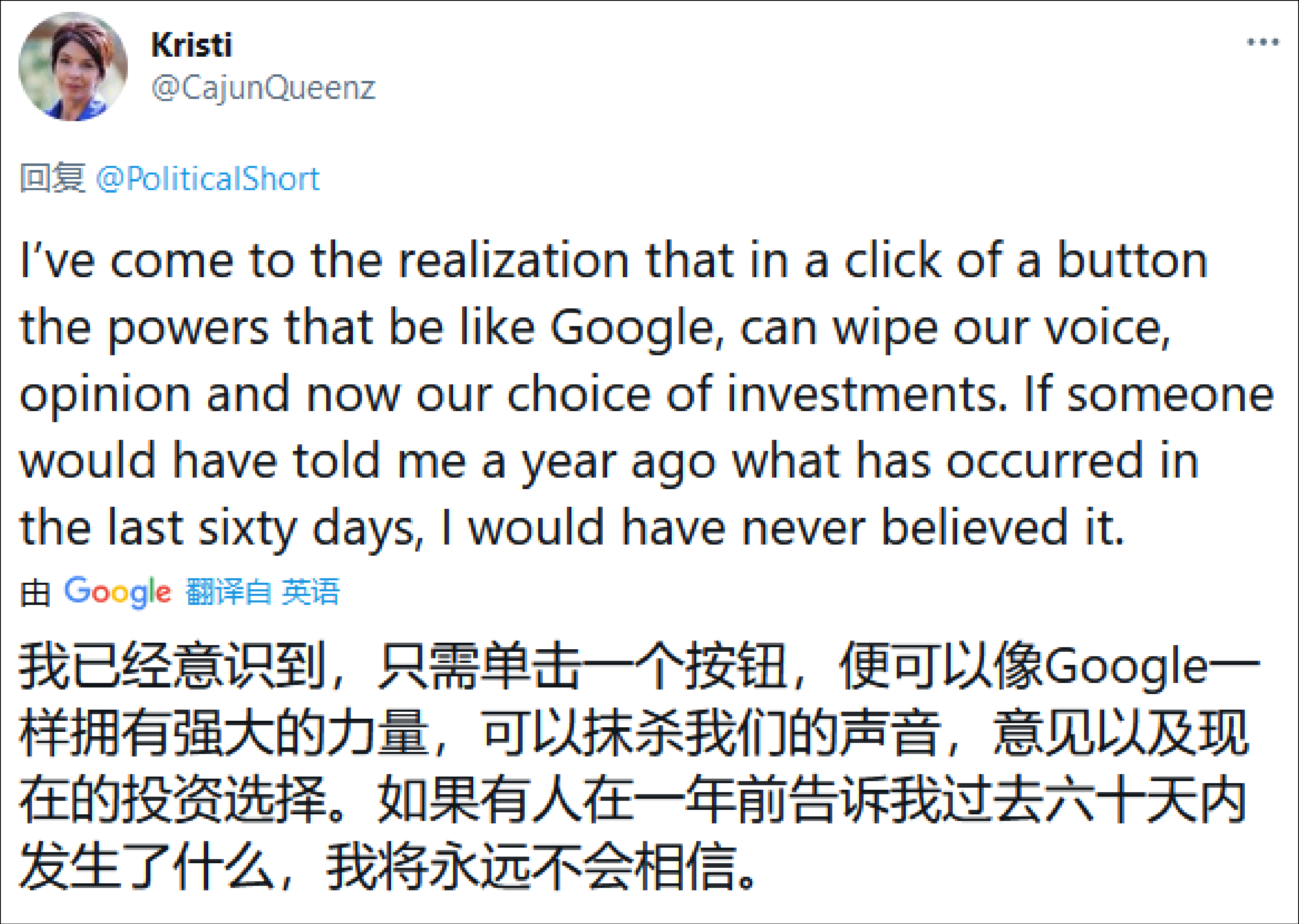This screenshot has height=924, width=1299.
Task: Visit the @PoliticalShort mention link
Action: click(208, 179)
